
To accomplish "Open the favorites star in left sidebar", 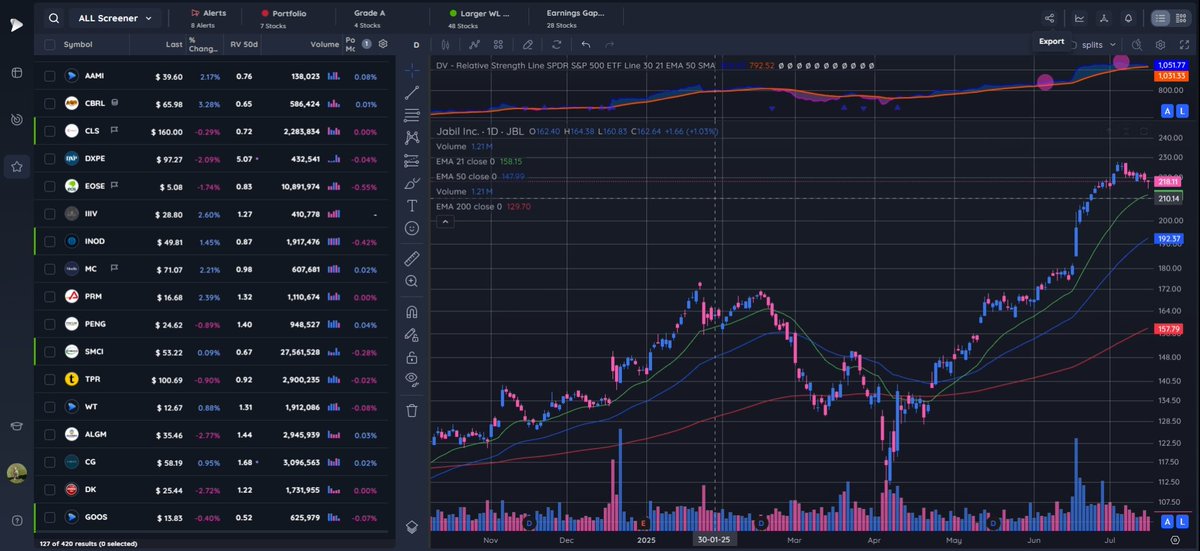I will click(16, 166).
